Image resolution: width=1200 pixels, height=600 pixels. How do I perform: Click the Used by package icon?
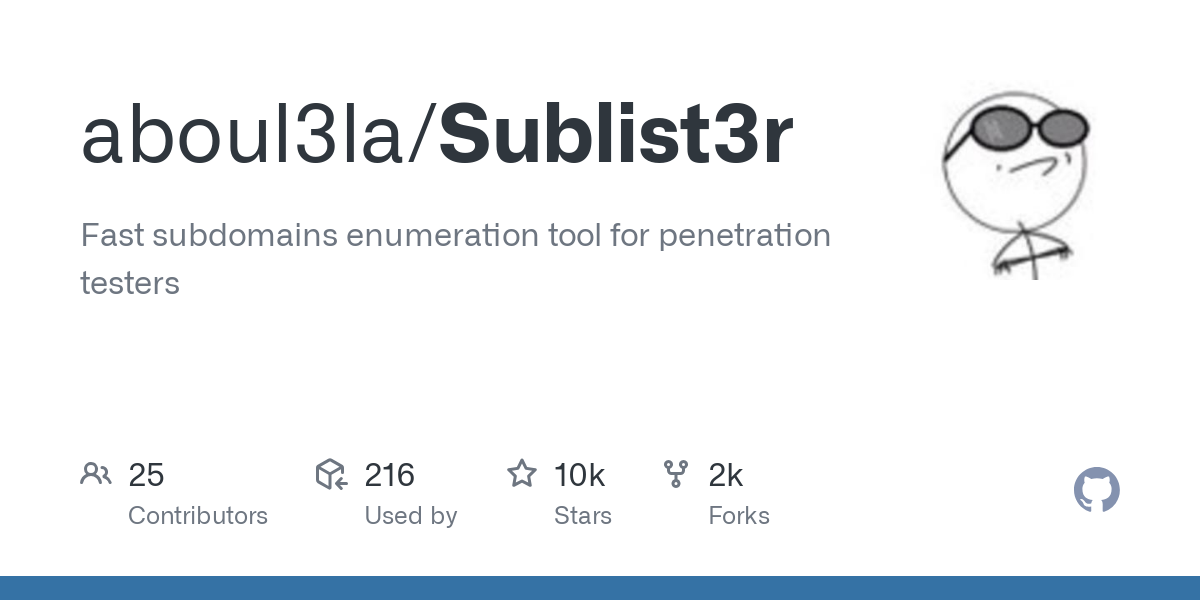tap(331, 474)
